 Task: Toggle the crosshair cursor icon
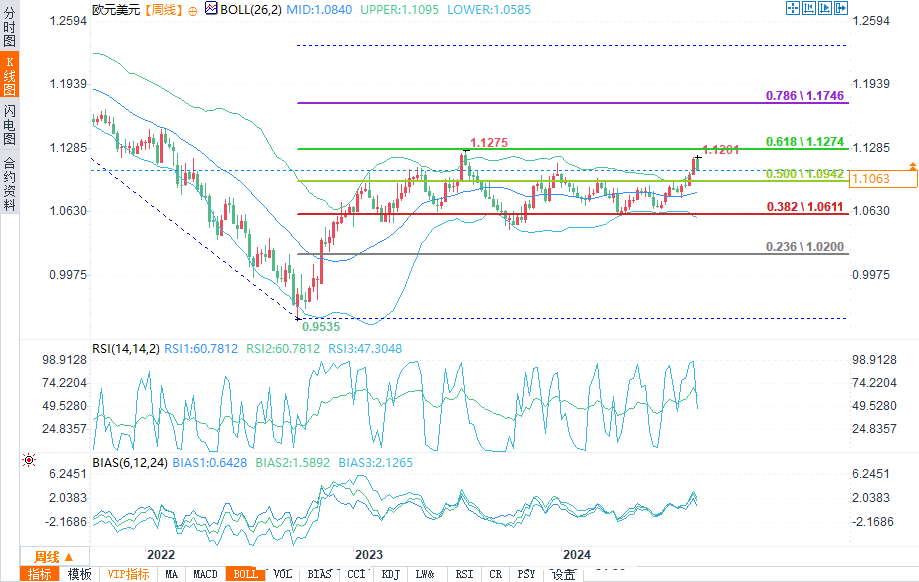[x=792, y=8]
